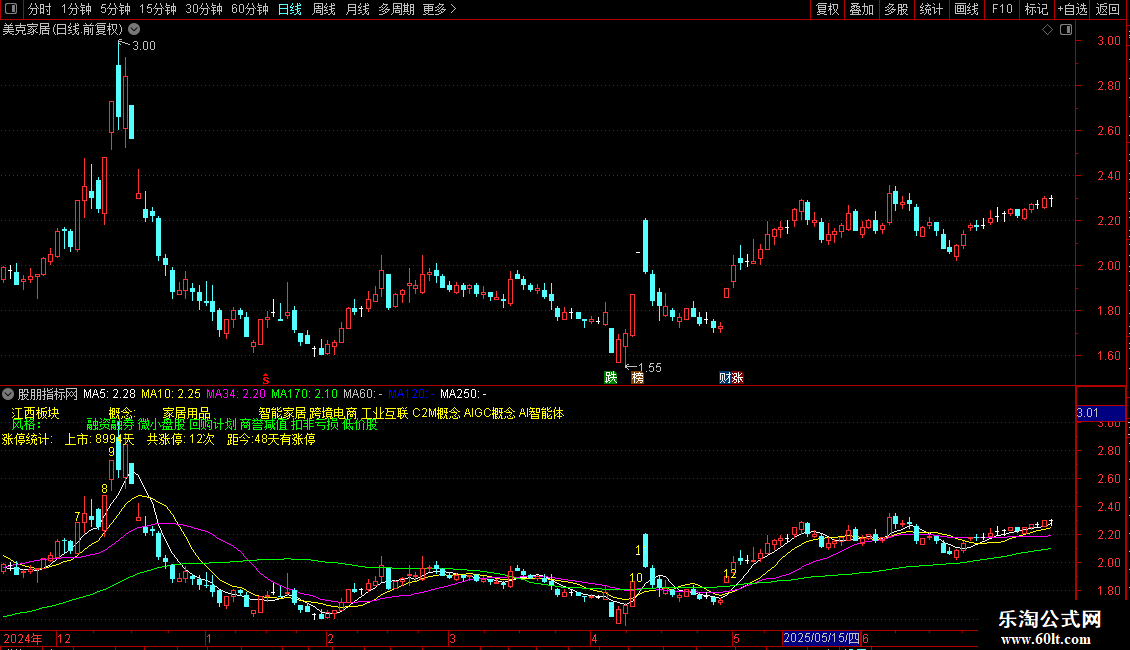This screenshot has height=650, width=1130.
Task: Expand the 股朋指标网 indicator dropdown arrow
Action: [8, 394]
